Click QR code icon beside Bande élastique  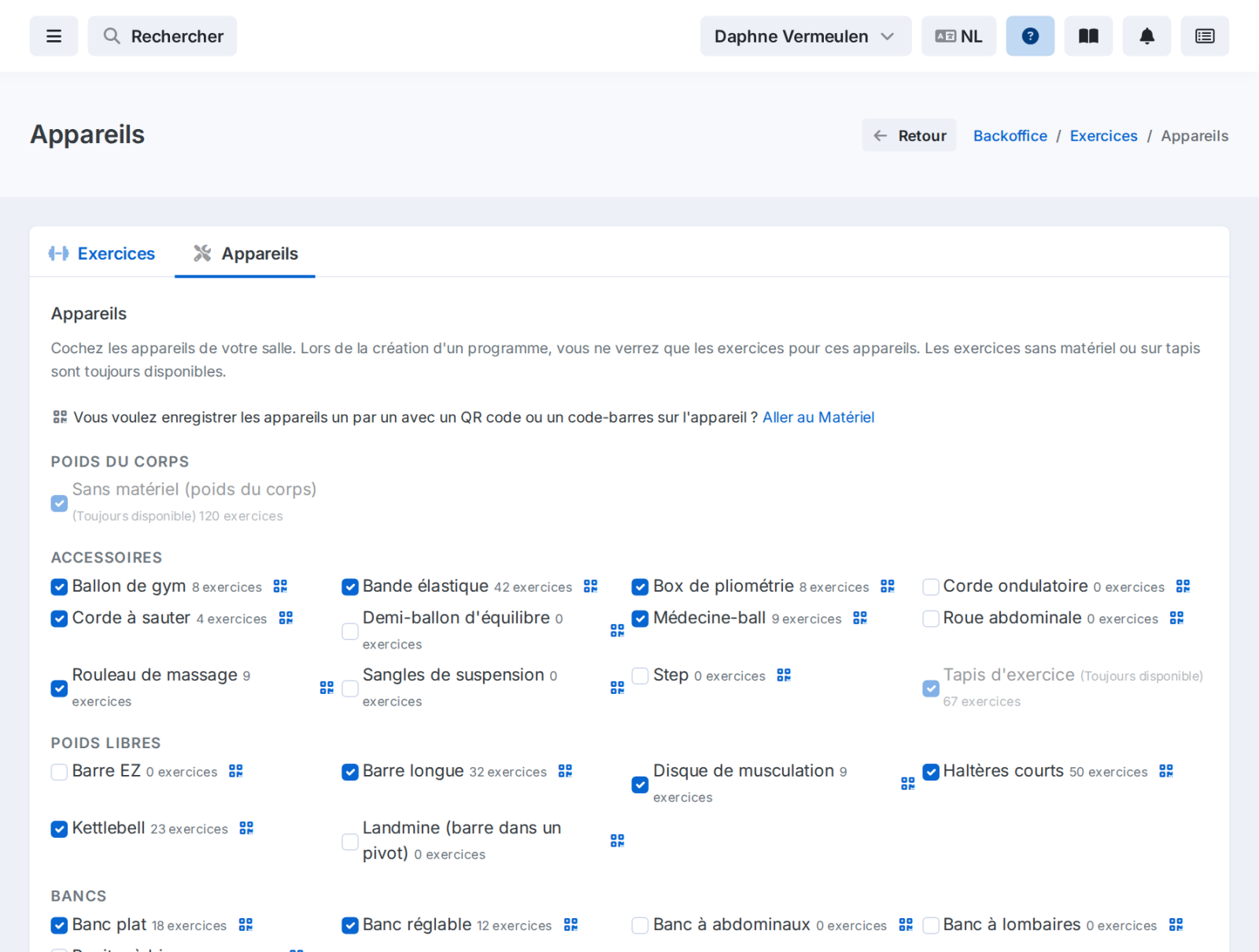pos(591,586)
